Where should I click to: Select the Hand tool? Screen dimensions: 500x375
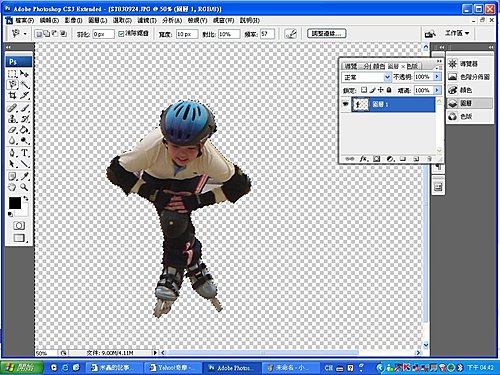pyautogui.click(x=12, y=187)
